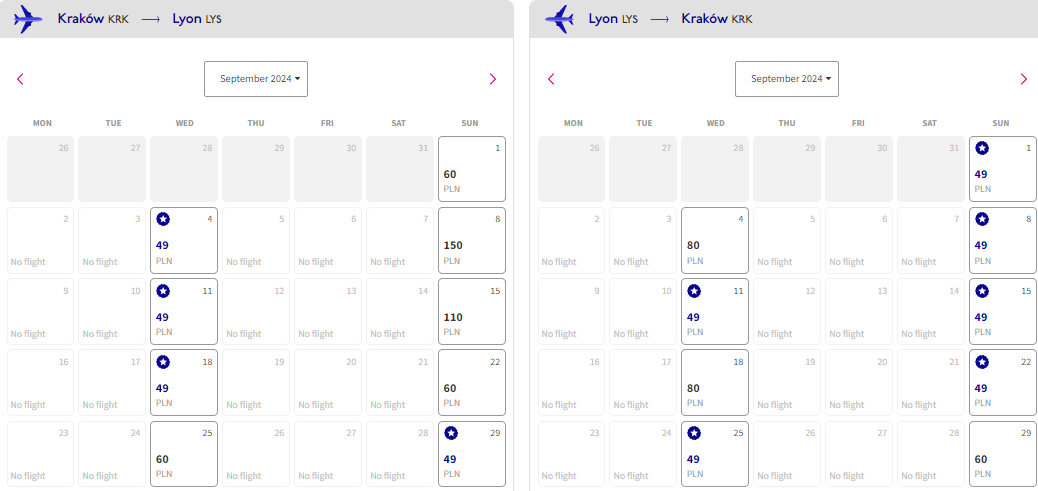This screenshot has height=491, width=1038.
Task: Click star badge on Kraków–Lyon September 4
Action: (x=163, y=220)
